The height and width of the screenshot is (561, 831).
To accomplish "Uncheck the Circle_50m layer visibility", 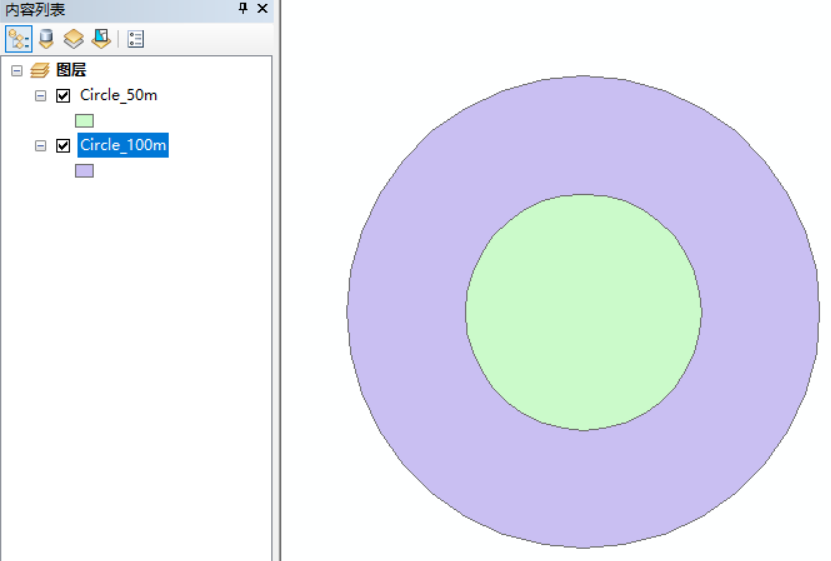I will click(x=63, y=95).
